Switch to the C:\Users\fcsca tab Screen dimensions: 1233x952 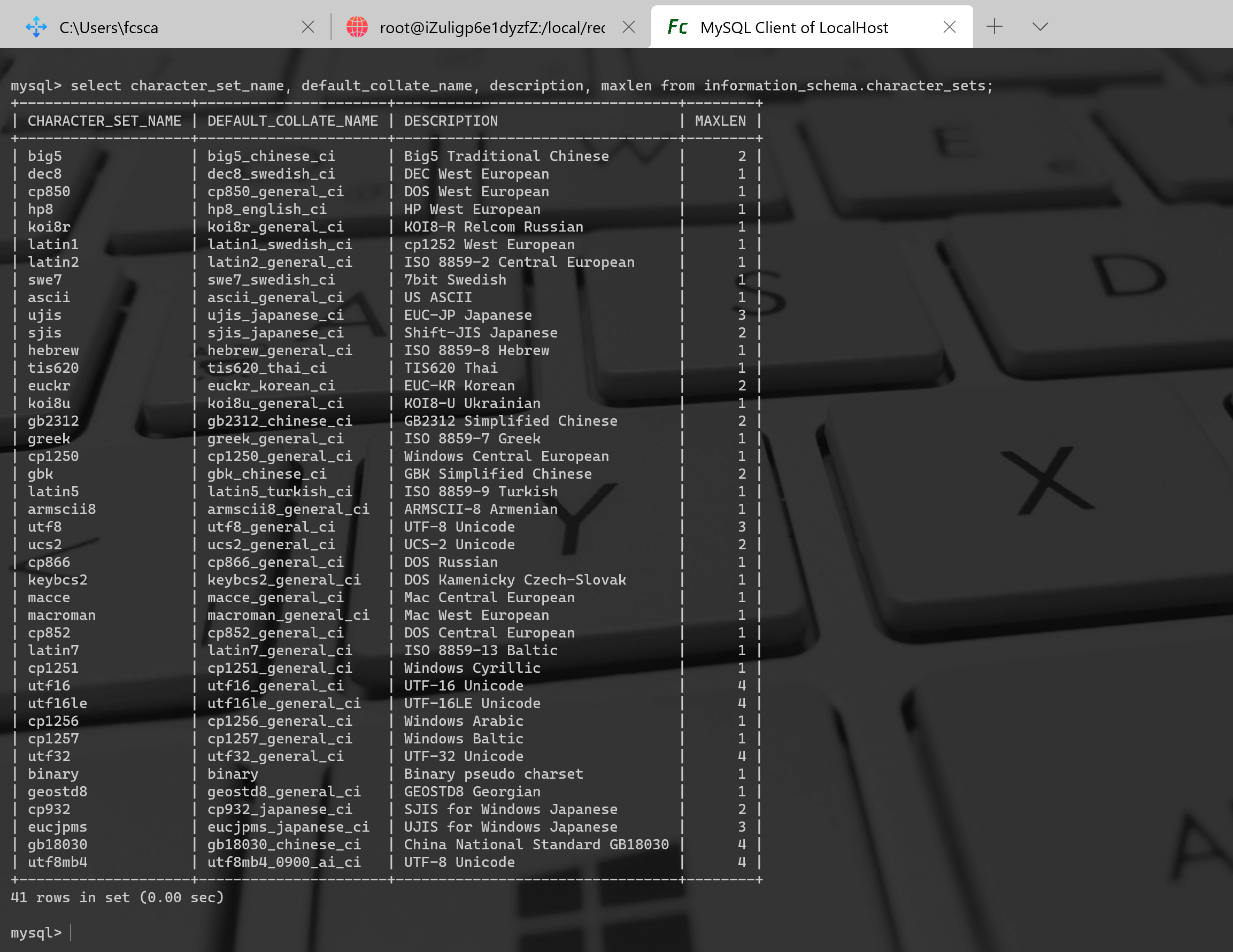tap(109, 28)
